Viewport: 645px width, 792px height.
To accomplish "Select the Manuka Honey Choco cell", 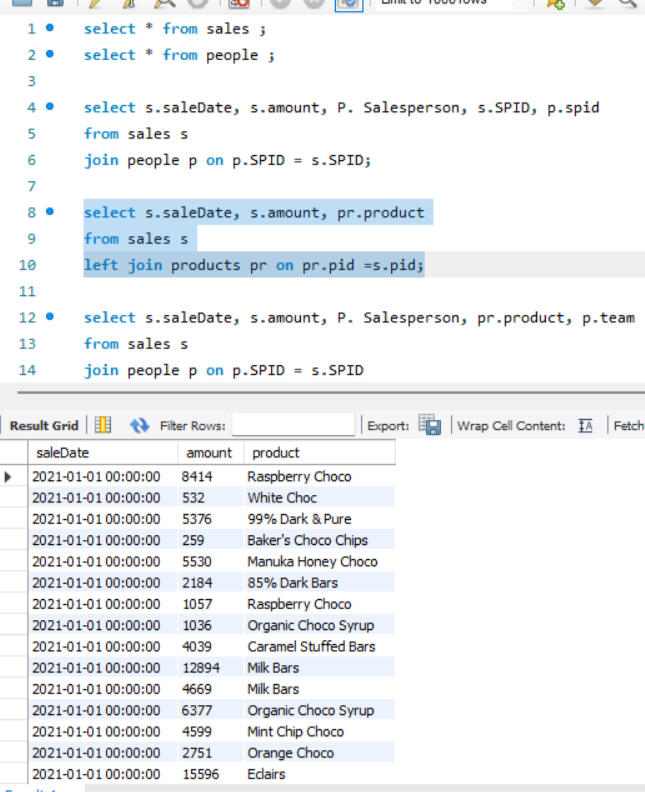I will (x=312, y=562).
